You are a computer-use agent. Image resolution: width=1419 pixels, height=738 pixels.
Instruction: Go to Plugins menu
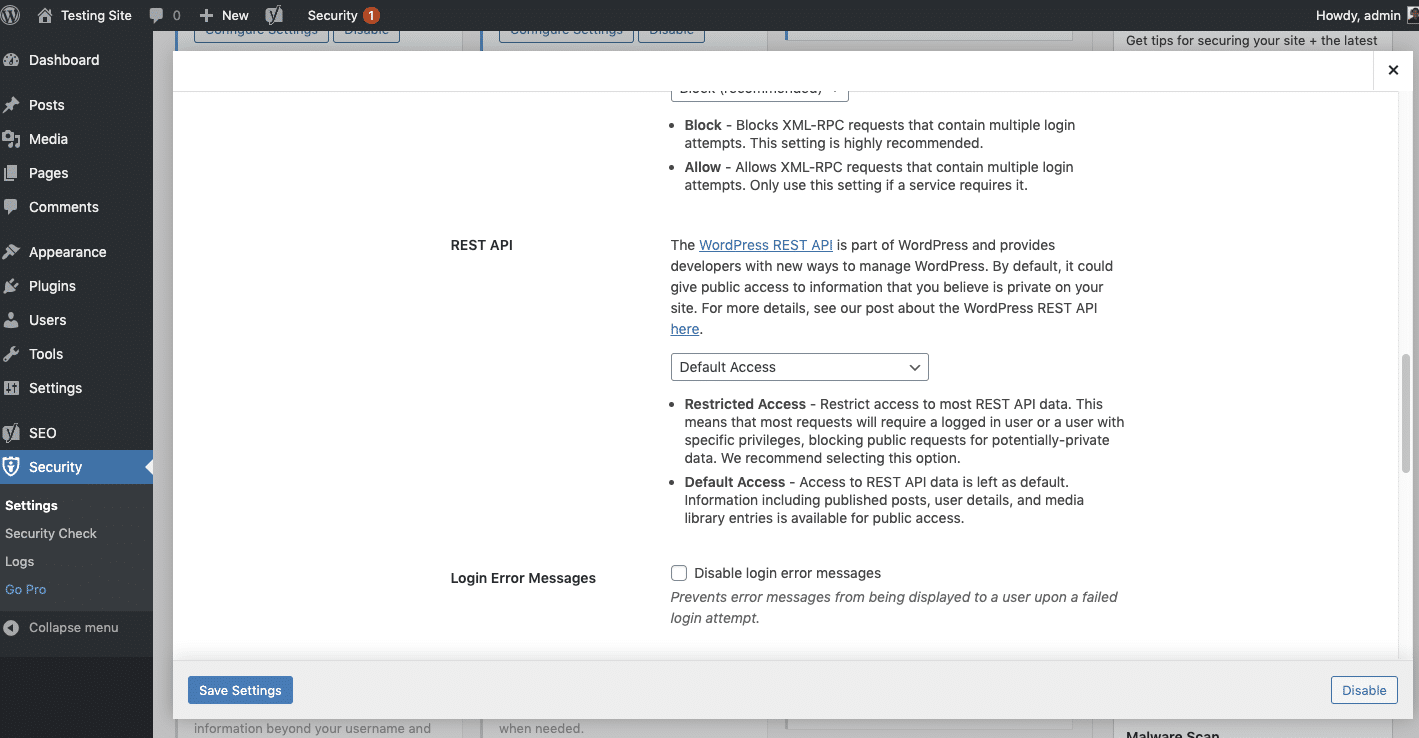tap(76, 286)
